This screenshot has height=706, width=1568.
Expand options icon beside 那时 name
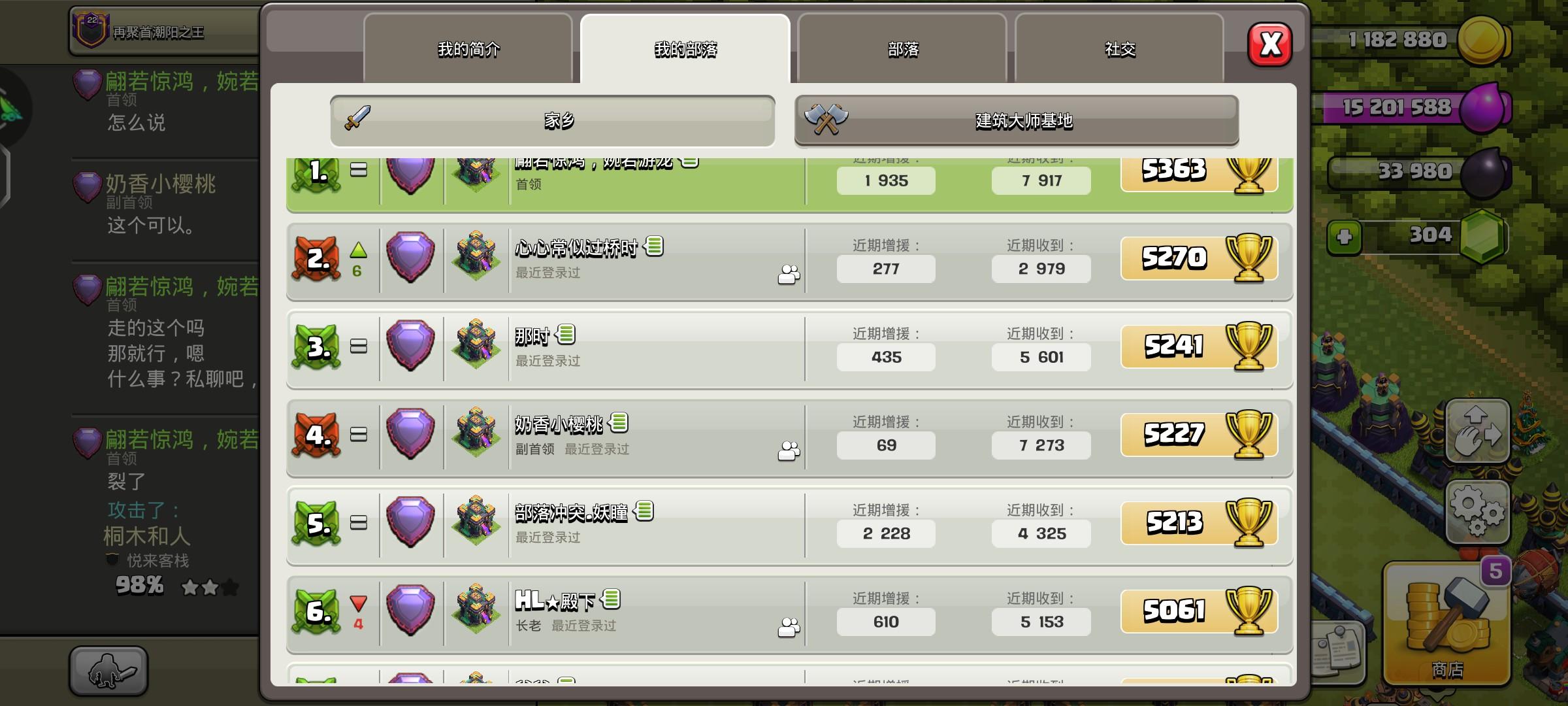coord(566,335)
